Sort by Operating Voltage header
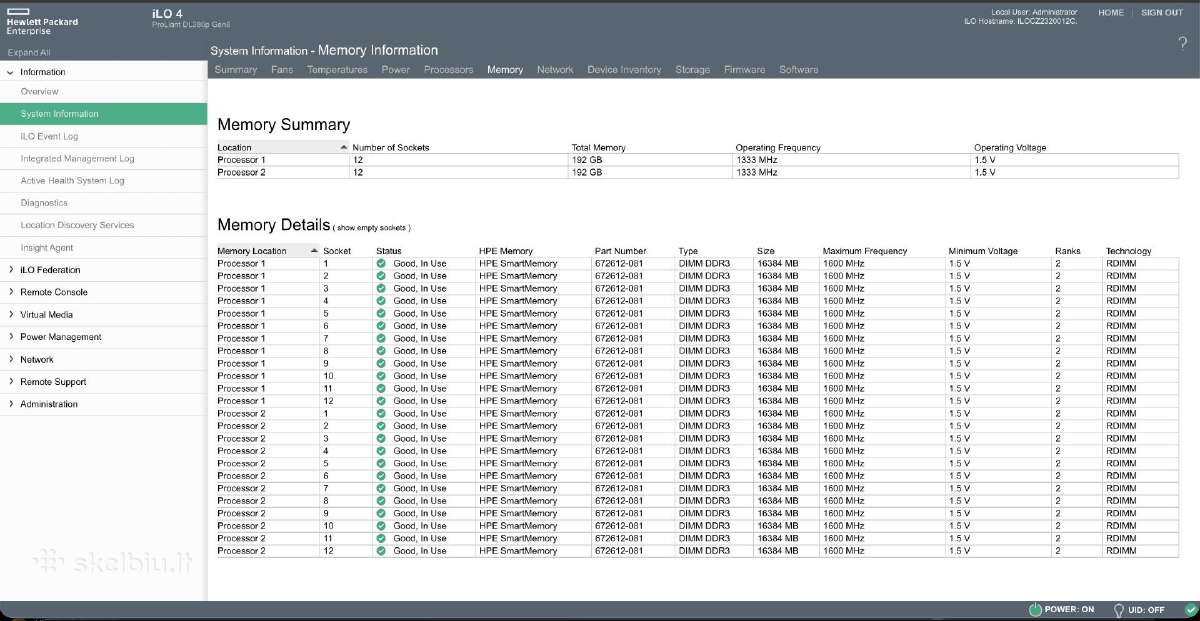This screenshot has width=1200, height=621. 1010,147
